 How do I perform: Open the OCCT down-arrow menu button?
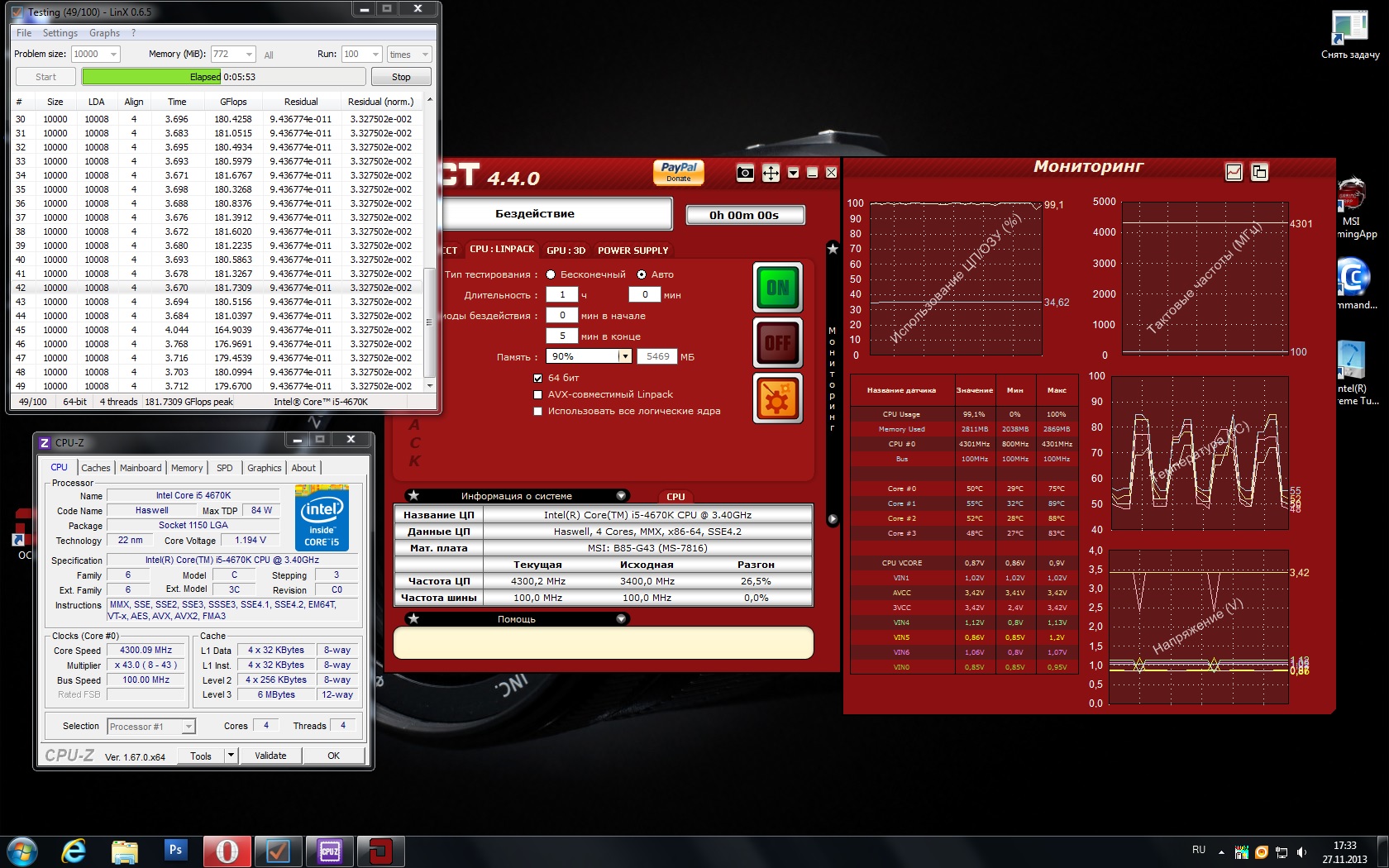[794, 173]
